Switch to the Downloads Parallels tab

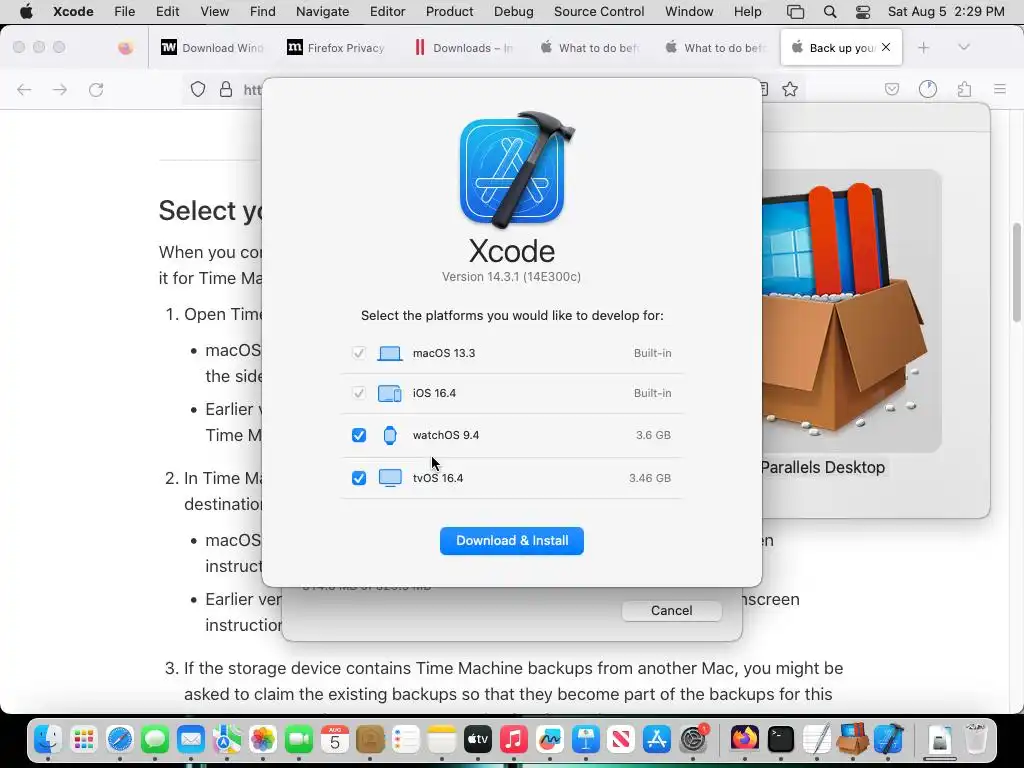click(463, 48)
